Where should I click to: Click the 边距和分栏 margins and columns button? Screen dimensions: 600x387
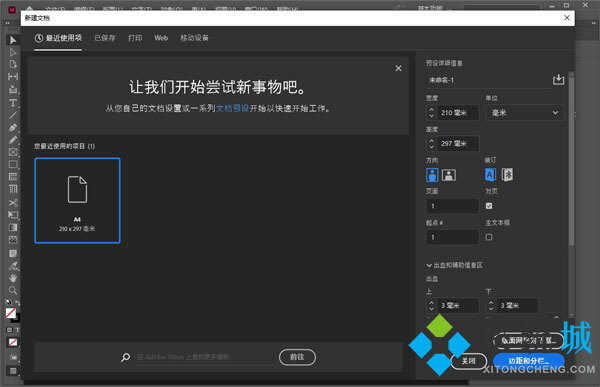click(529, 361)
